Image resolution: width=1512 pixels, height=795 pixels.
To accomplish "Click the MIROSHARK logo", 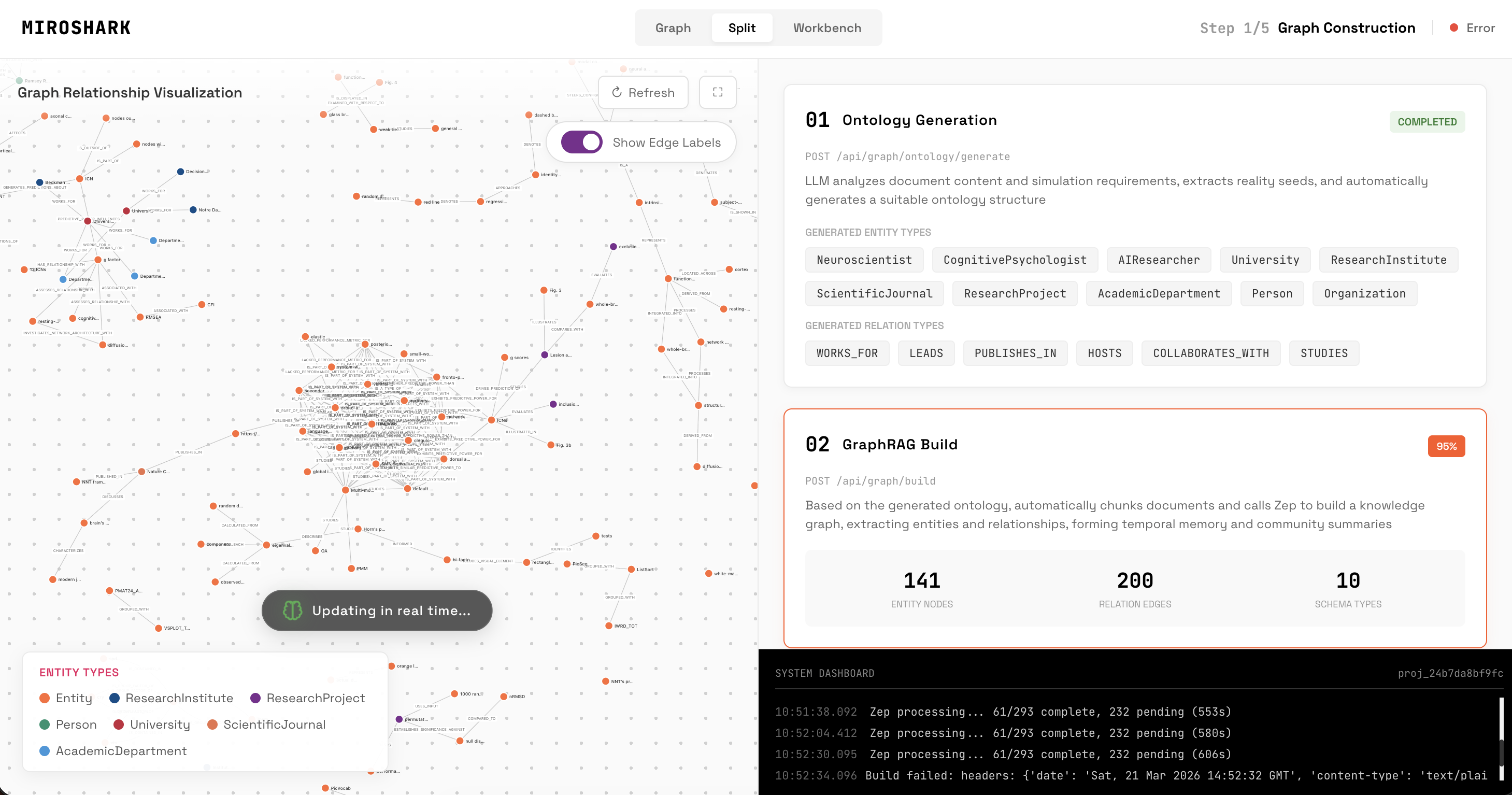I will (x=76, y=27).
